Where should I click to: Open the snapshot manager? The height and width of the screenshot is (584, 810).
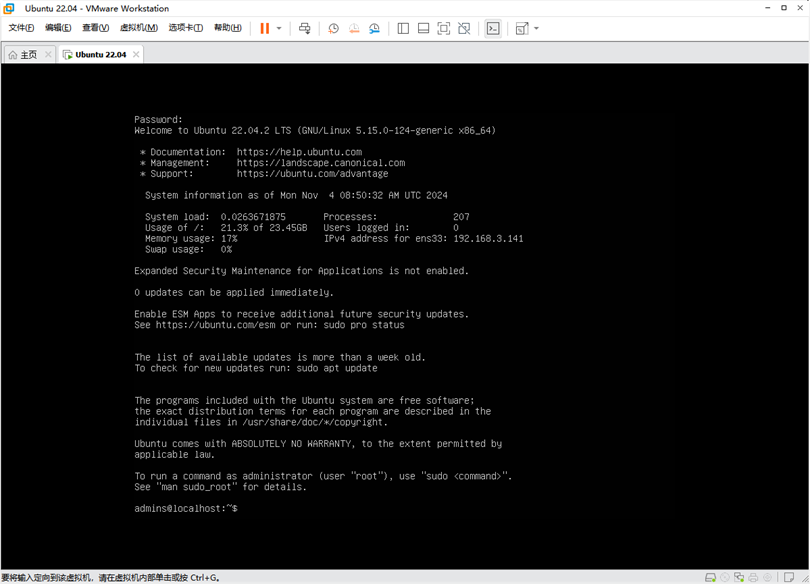tap(375, 28)
